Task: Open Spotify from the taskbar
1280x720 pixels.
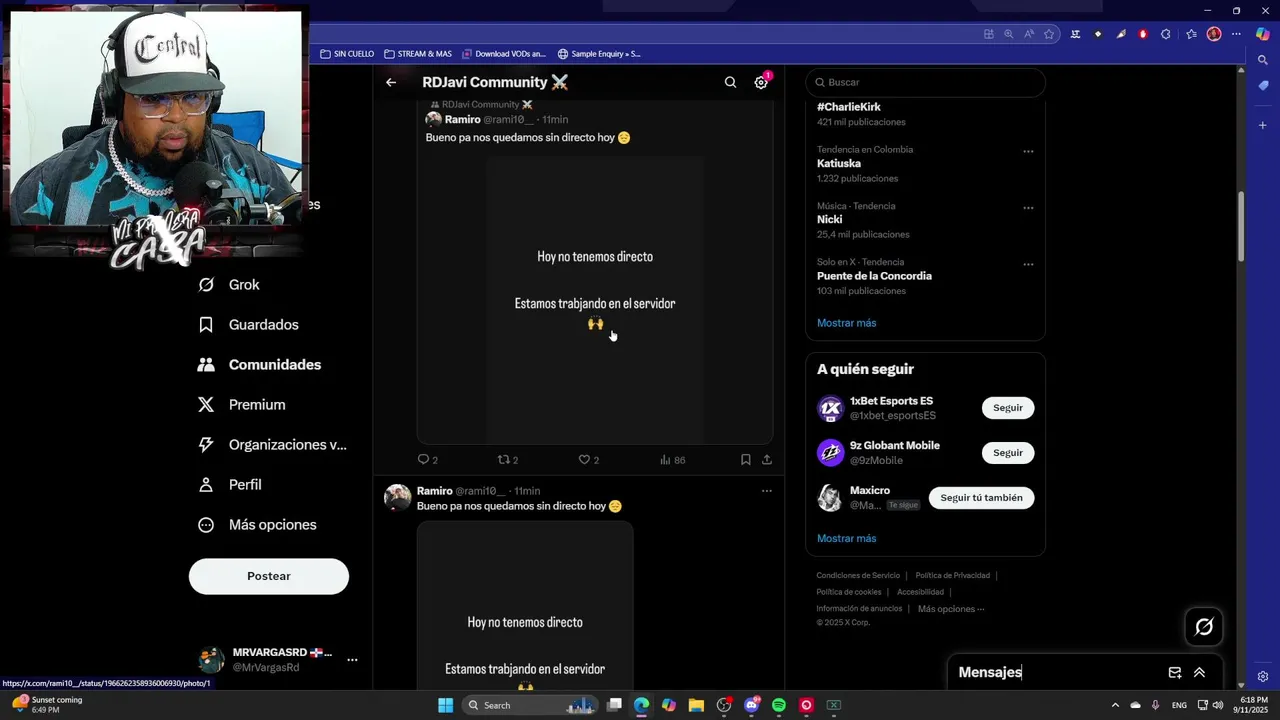Action: [779, 705]
